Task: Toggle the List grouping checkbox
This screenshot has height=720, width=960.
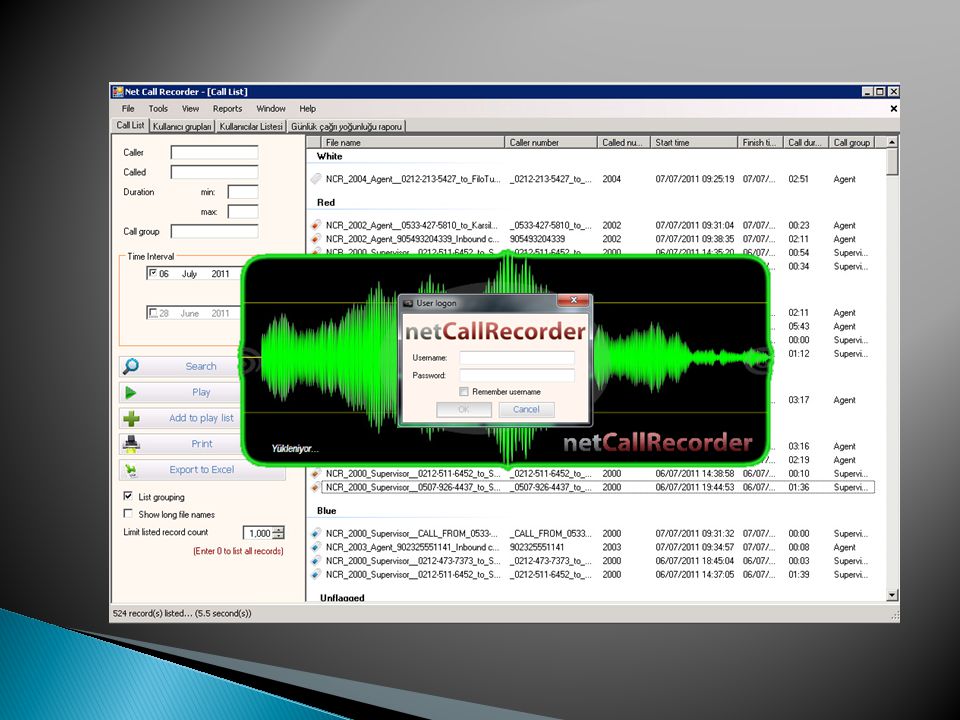Action: pyautogui.click(x=128, y=497)
